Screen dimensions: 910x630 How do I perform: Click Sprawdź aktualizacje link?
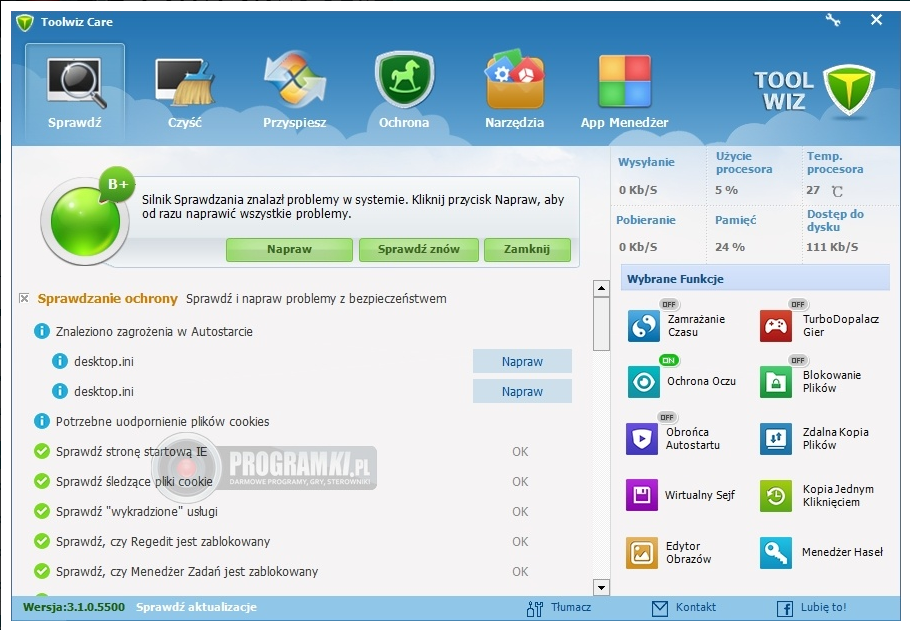coord(196,607)
